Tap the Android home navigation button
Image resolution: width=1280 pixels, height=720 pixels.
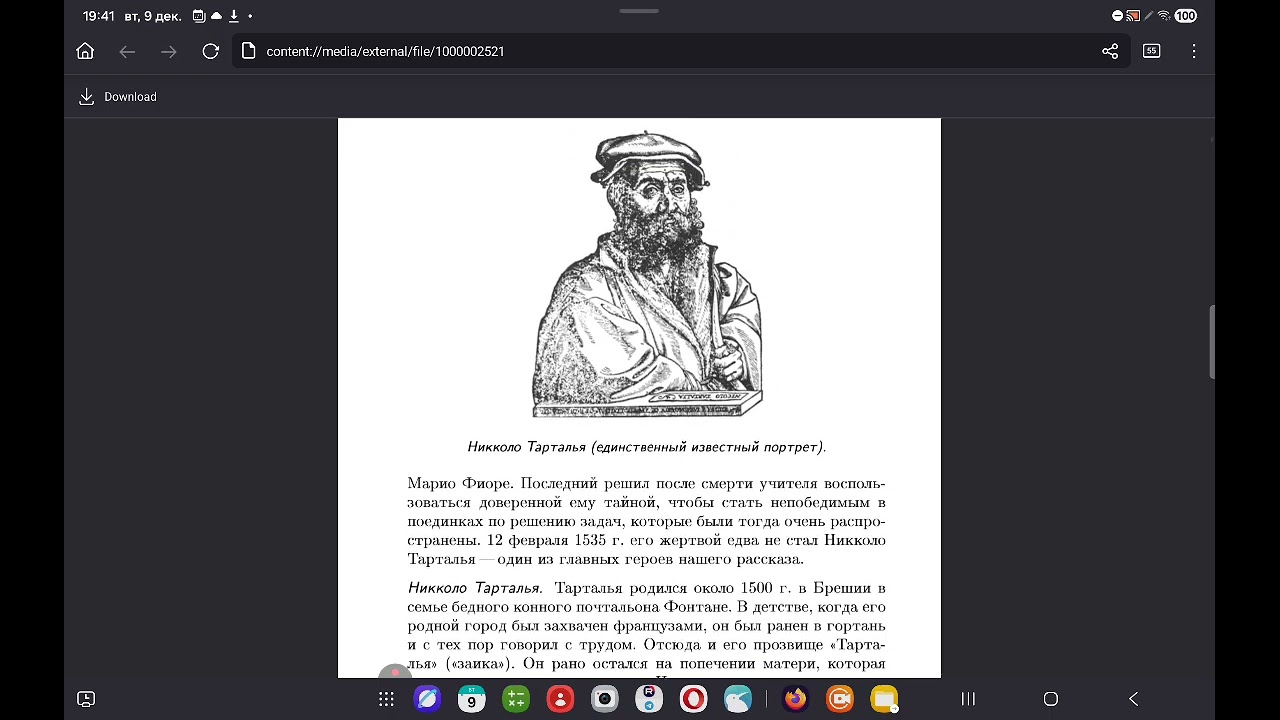pyautogui.click(x=1051, y=699)
